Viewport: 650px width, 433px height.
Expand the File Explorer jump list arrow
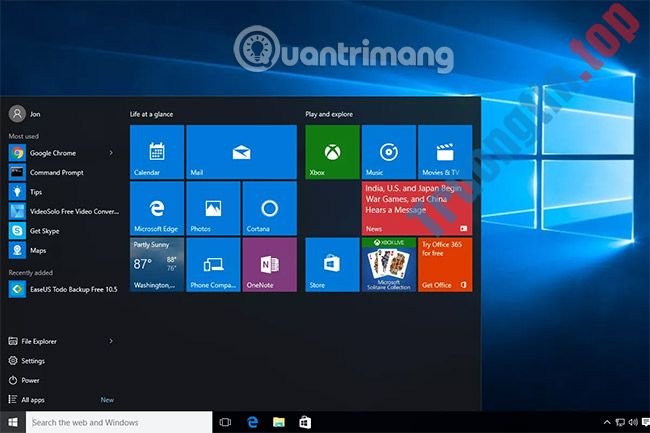click(x=111, y=341)
